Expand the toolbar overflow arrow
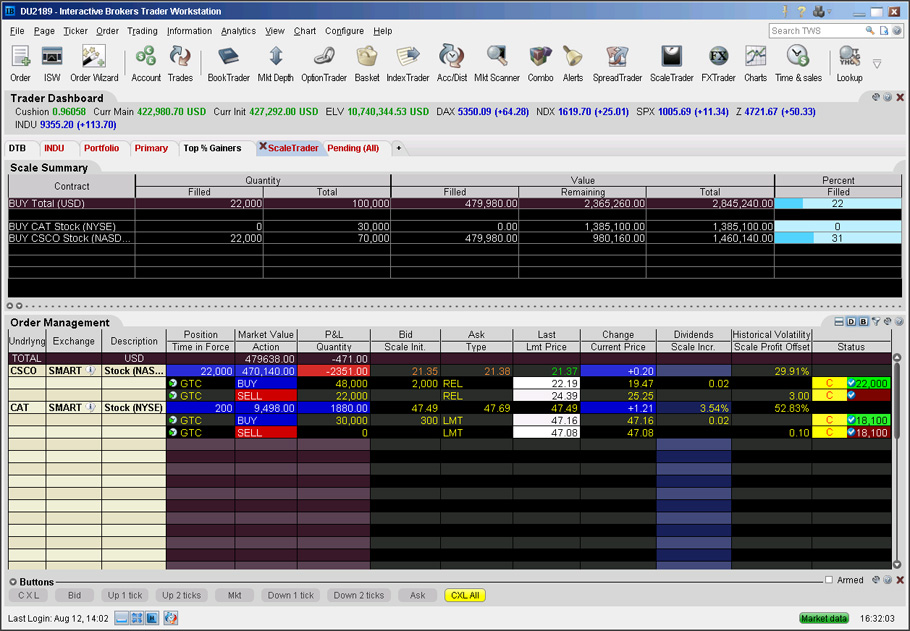 pyautogui.click(x=877, y=63)
